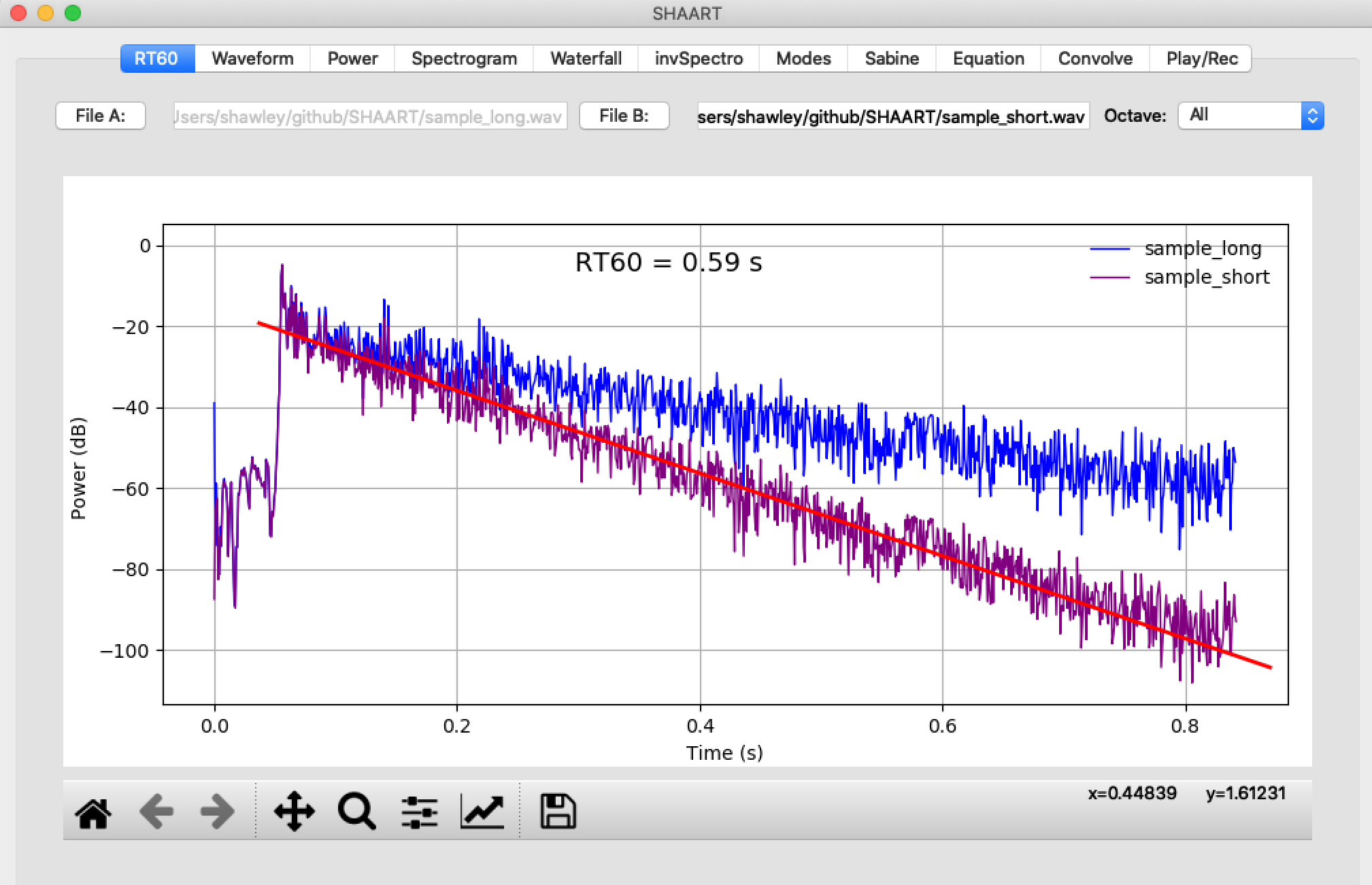
Task: Open the Waterfall tab
Action: click(x=586, y=59)
